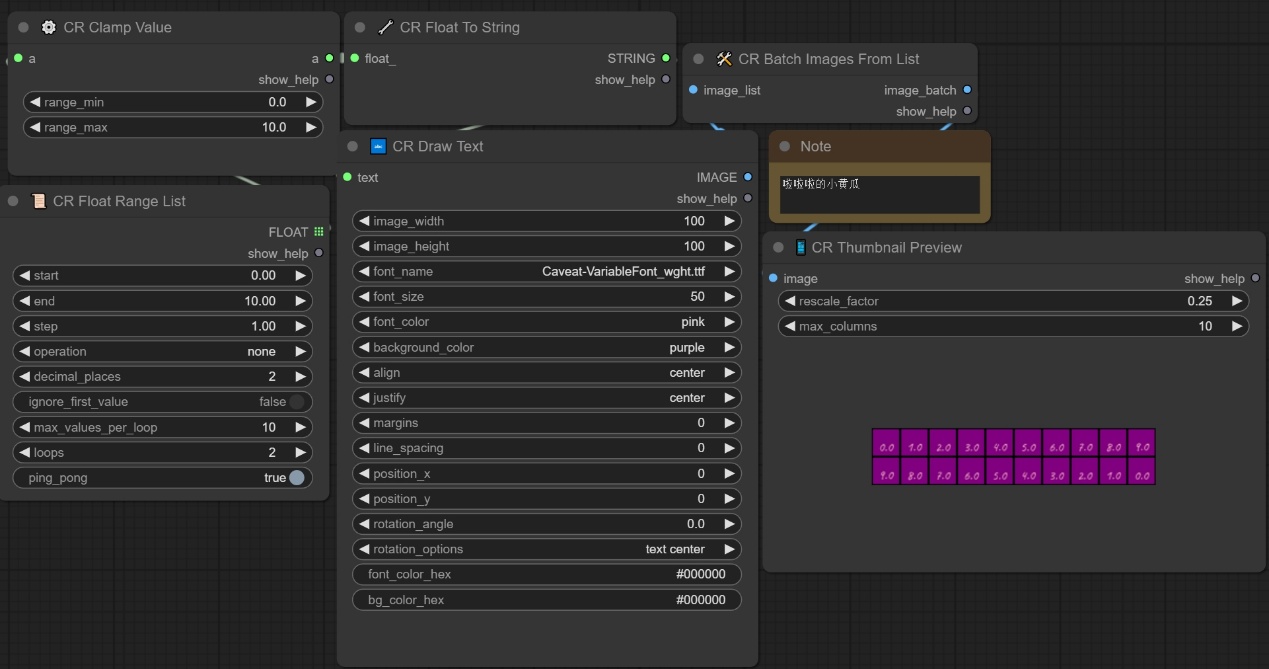Click the blue icon on CR Draw Text node

378,146
